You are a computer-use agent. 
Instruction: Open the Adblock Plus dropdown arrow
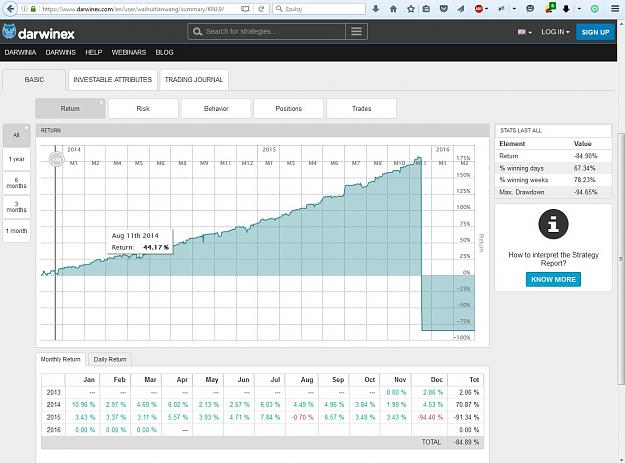click(x=486, y=9)
